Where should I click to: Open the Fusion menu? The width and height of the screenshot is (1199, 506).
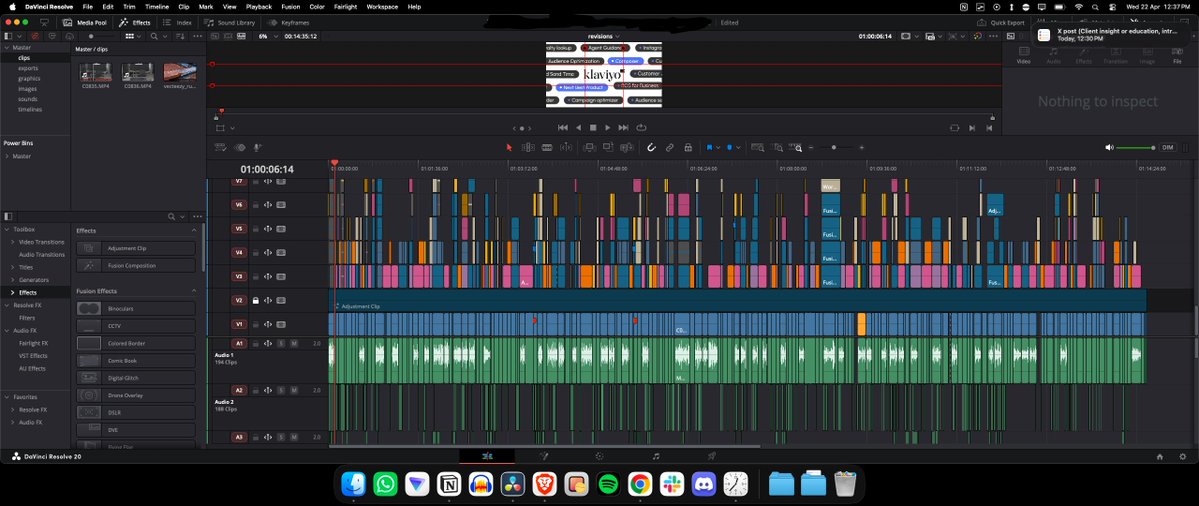pyautogui.click(x=291, y=6)
